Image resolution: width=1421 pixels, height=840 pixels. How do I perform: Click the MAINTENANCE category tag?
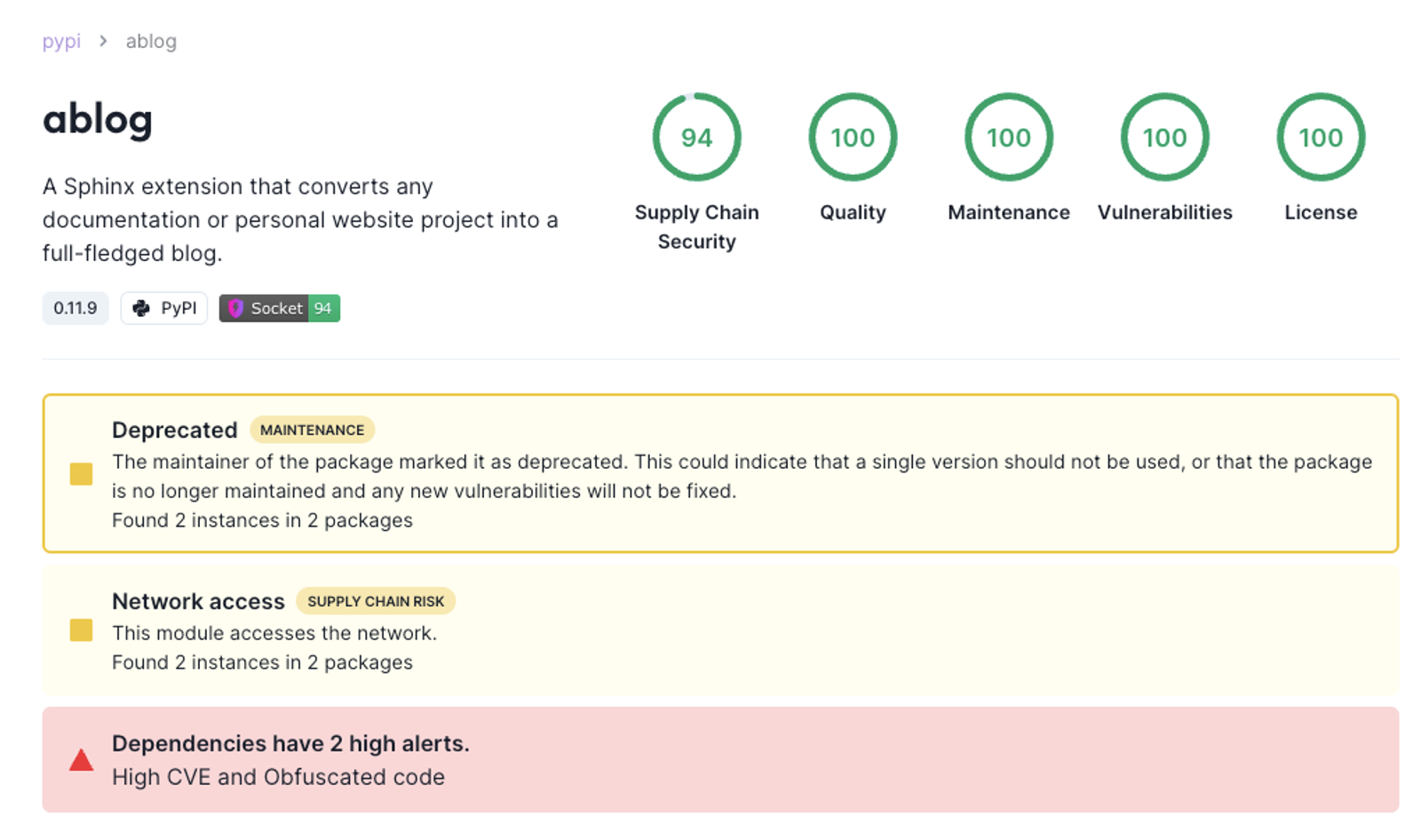click(312, 430)
